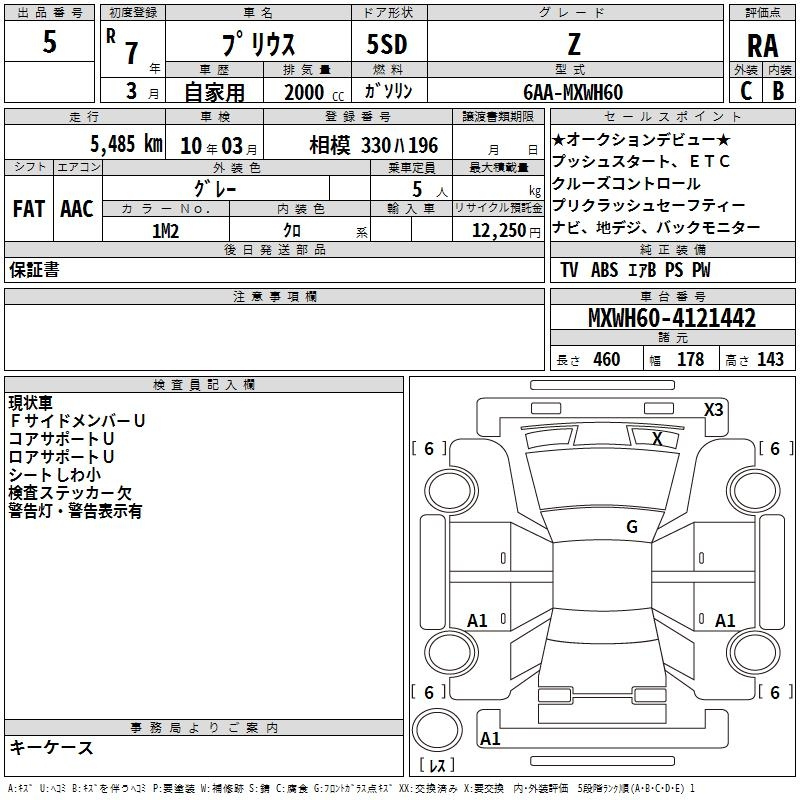Click the RA evaluation score
Image resolution: width=800 pixels, height=800 pixels.
(x=762, y=46)
